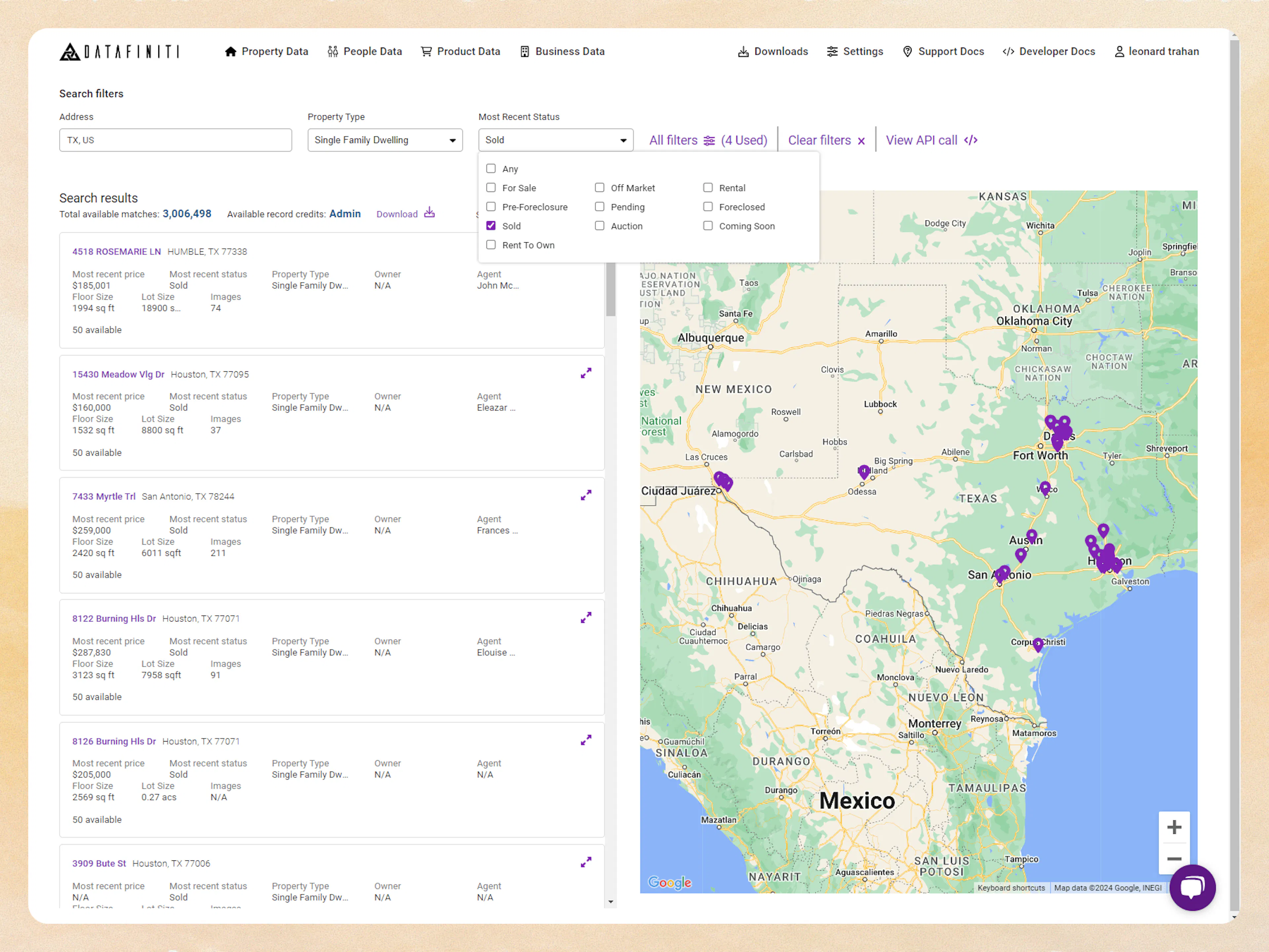Click the Developer Docs code icon
Image resolution: width=1269 pixels, height=952 pixels.
click(x=1007, y=52)
